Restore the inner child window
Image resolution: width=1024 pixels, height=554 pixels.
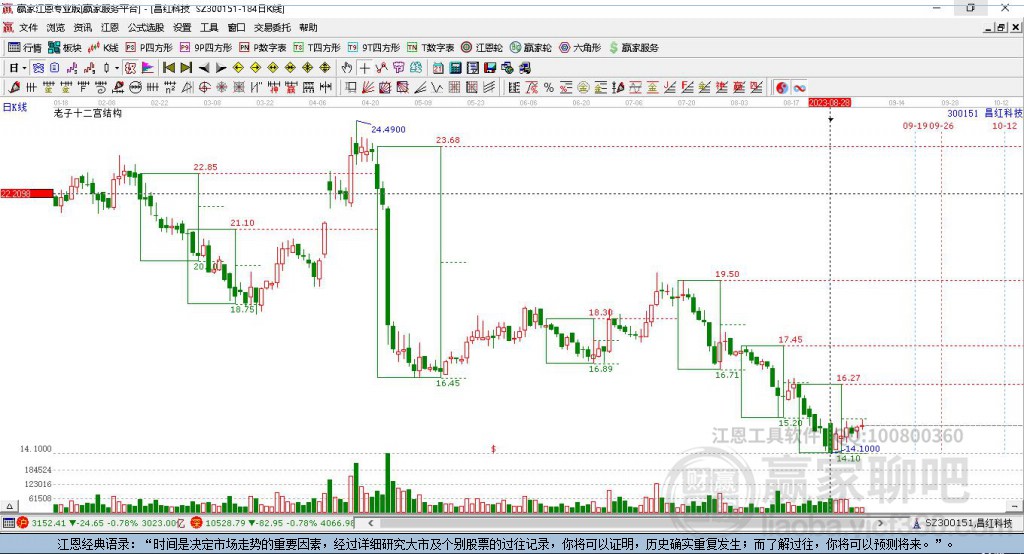click(1001, 27)
